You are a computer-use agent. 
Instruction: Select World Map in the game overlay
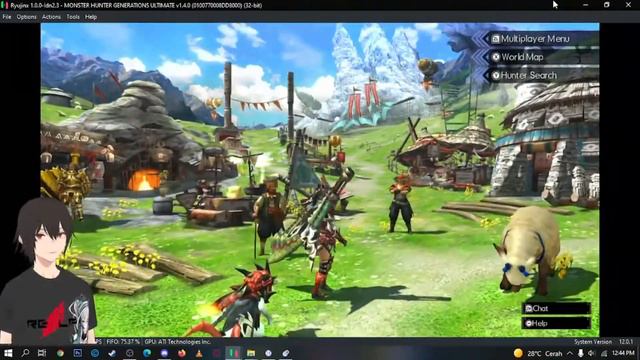pyautogui.click(x=540, y=57)
